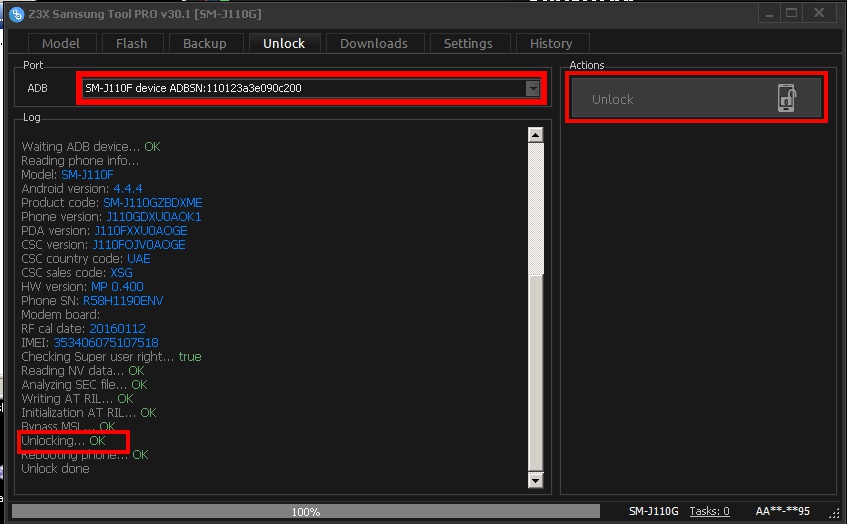Click PDA version J110FXXU0AOGE
The height and width of the screenshot is (524, 847).
click(x=141, y=231)
